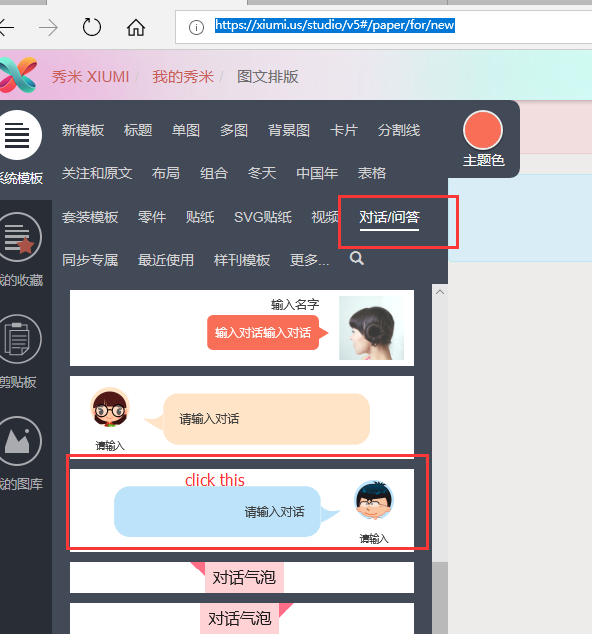Click the address bar URL field
The image size is (592, 634).
coord(383,26)
